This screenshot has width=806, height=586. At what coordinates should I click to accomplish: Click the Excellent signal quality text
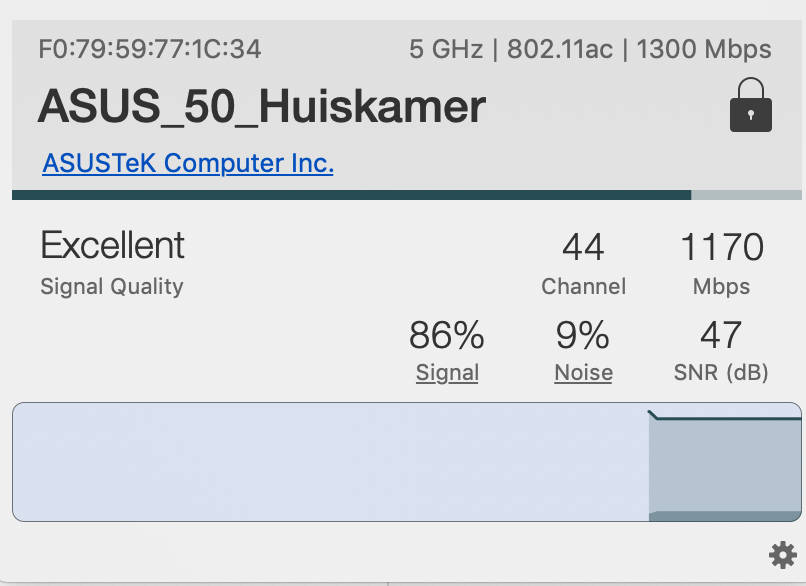click(x=112, y=245)
